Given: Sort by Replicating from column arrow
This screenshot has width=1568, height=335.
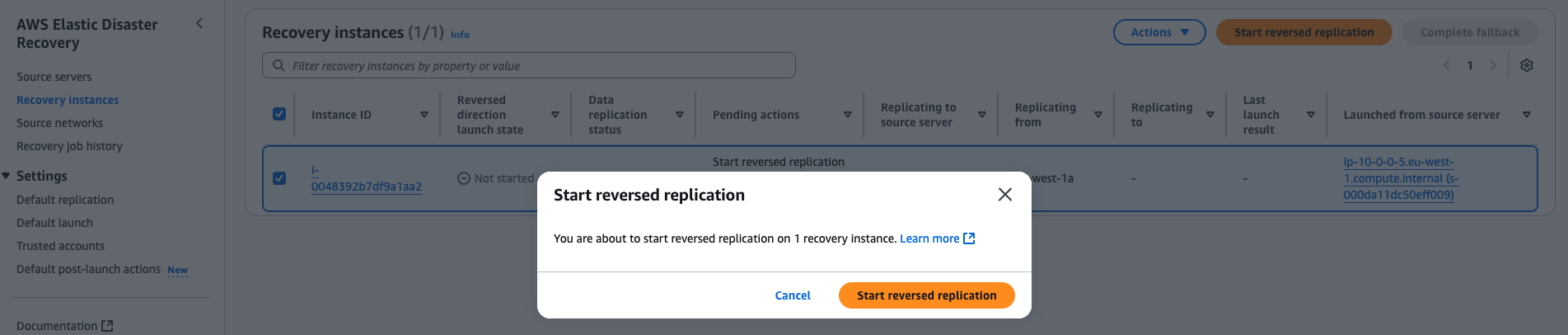Looking at the screenshot, I should coord(1098,115).
